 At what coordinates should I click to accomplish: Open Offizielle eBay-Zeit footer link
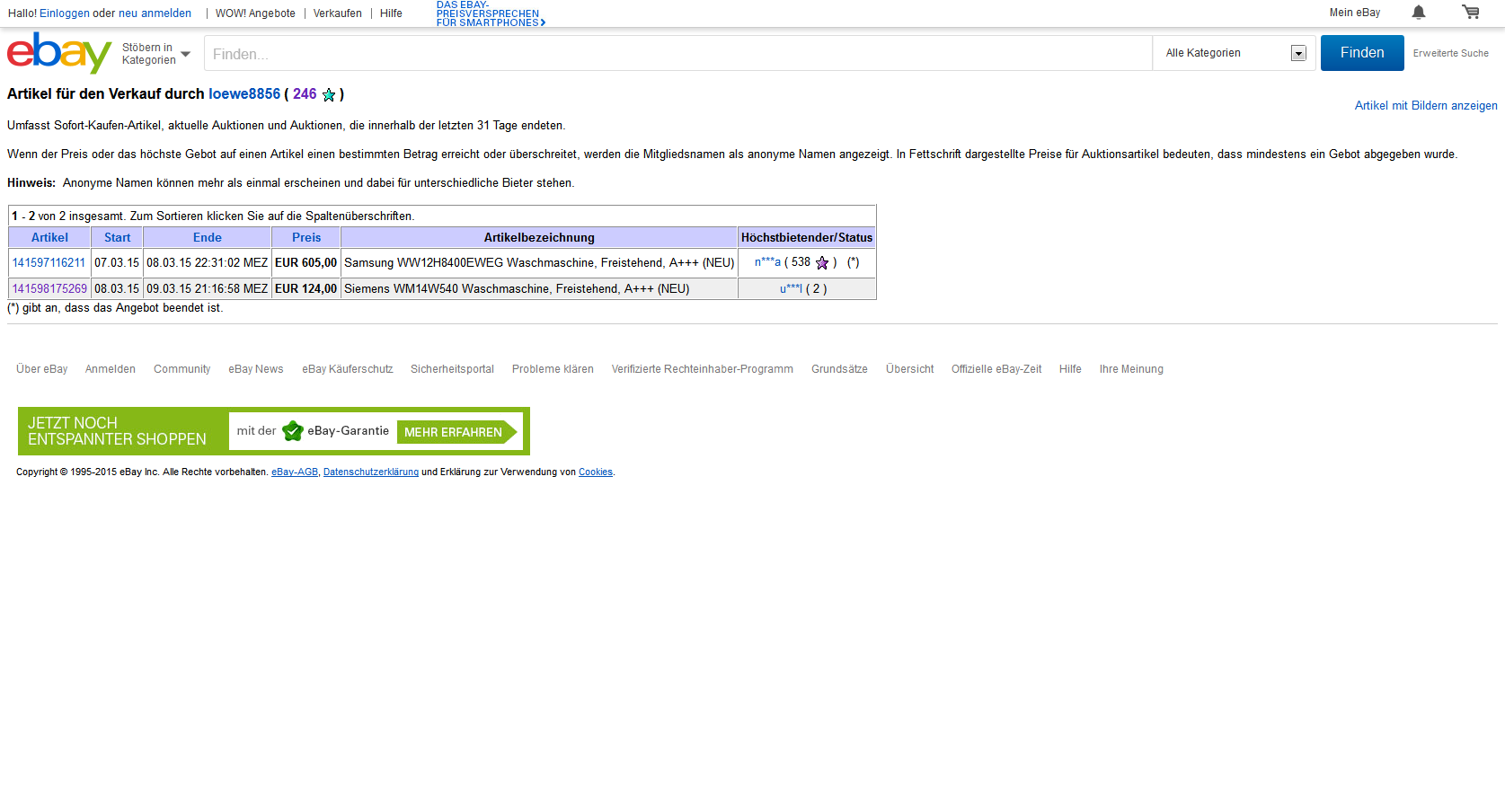point(996,369)
